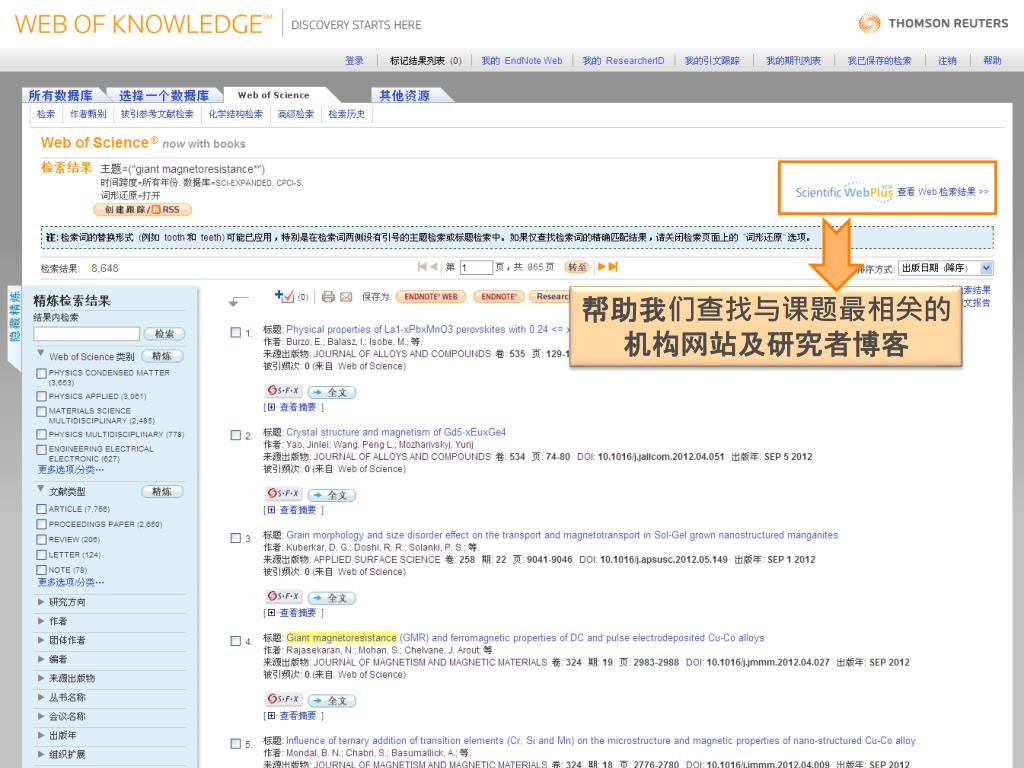
Task: Collapse 文献类型 section
Action: (41, 488)
